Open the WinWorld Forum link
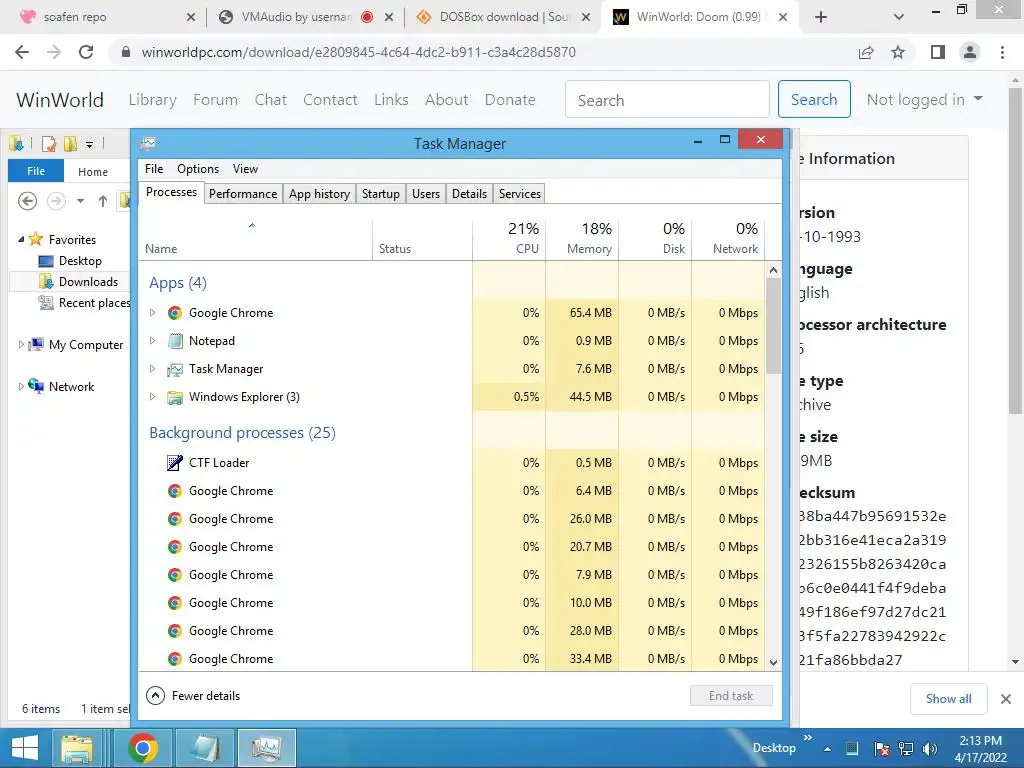 click(216, 100)
